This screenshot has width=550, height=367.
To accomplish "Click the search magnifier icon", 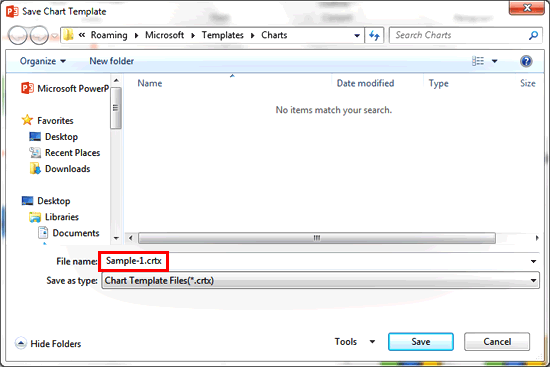I will (x=534, y=35).
